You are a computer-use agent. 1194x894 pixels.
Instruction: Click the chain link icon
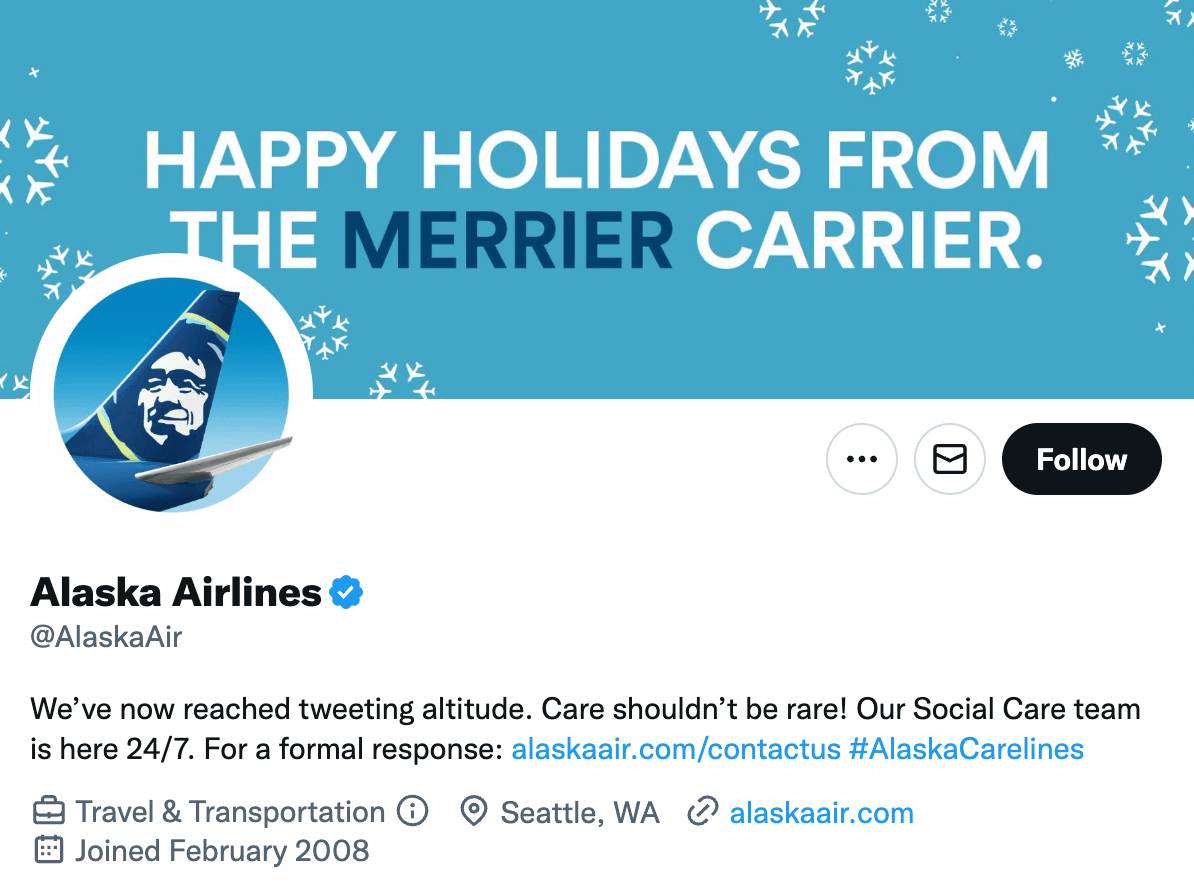click(x=703, y=812)
